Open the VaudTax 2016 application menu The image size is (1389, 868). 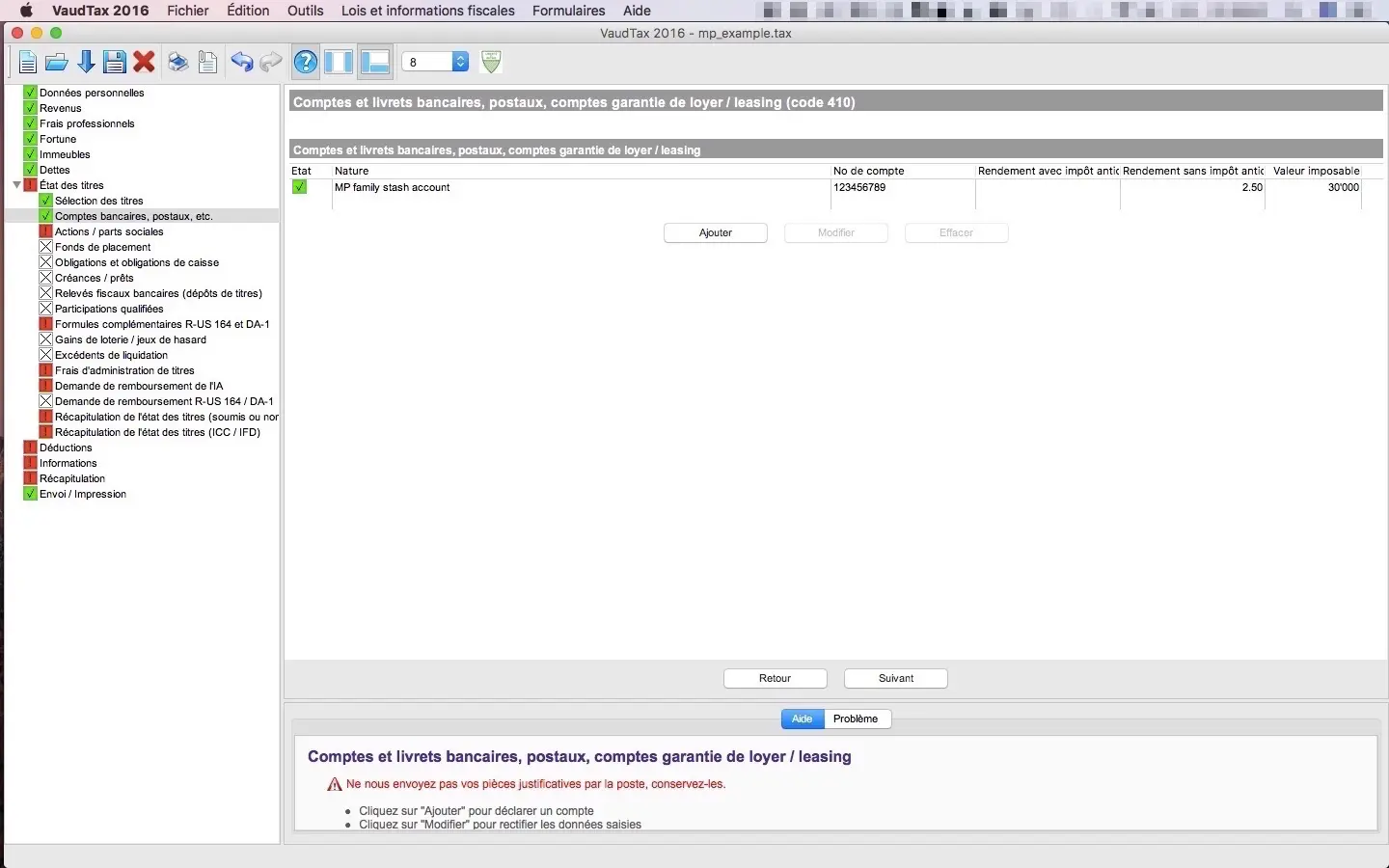point(100,11)
